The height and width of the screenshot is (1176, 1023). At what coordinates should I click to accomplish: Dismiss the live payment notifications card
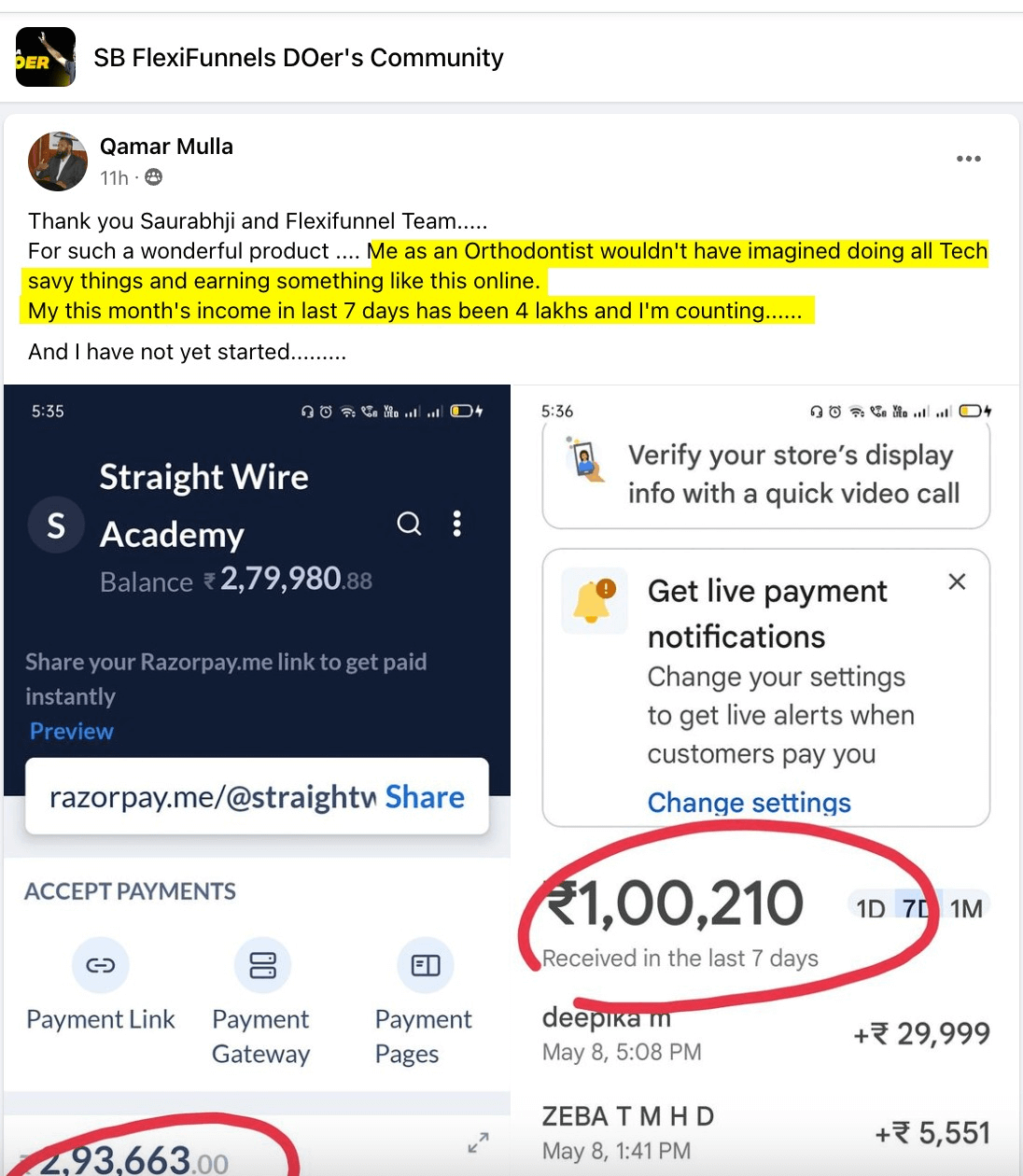click(957, 581)
